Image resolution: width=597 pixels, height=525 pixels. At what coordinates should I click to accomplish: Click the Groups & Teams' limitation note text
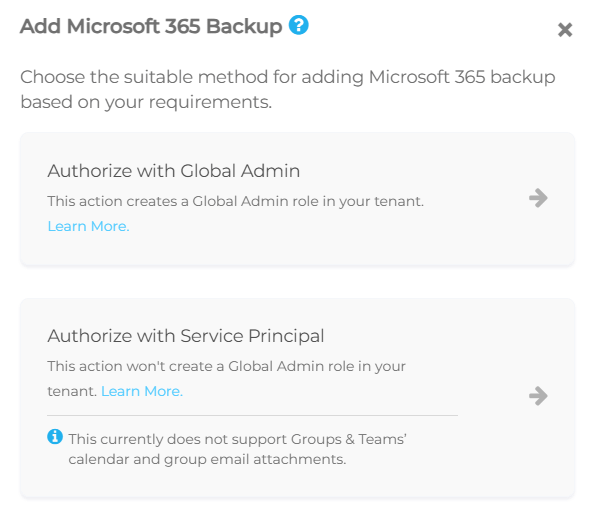point(237,449)
